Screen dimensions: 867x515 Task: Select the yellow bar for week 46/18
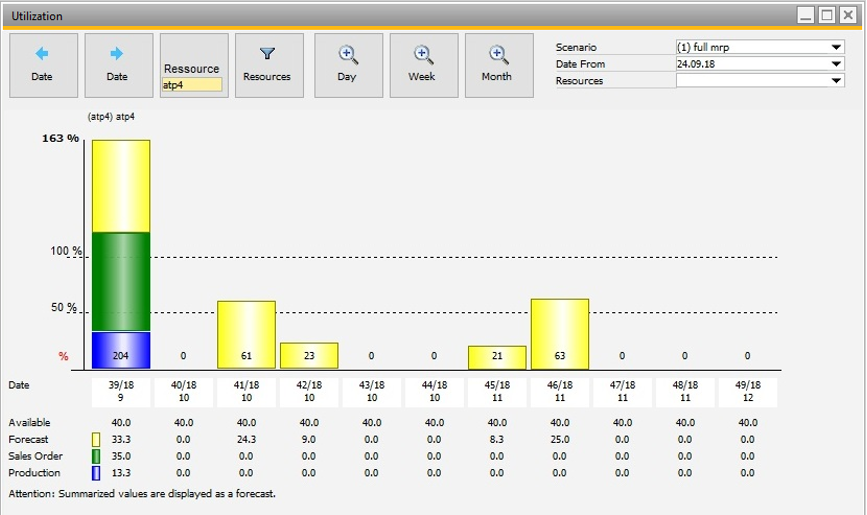[559, 333]
